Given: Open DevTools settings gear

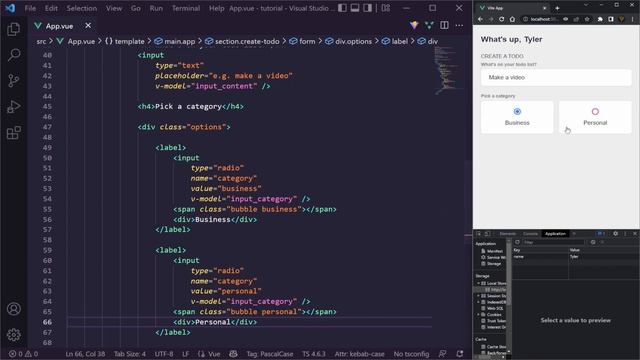Looking at the screenshot, I should click(616, 233).
